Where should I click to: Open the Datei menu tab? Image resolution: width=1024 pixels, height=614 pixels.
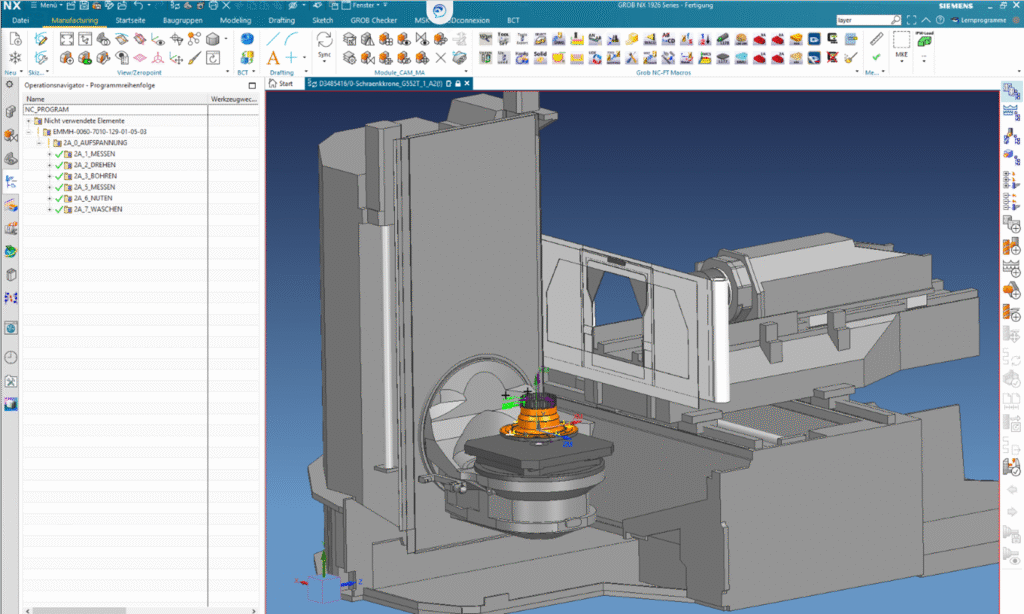[21, 19]
